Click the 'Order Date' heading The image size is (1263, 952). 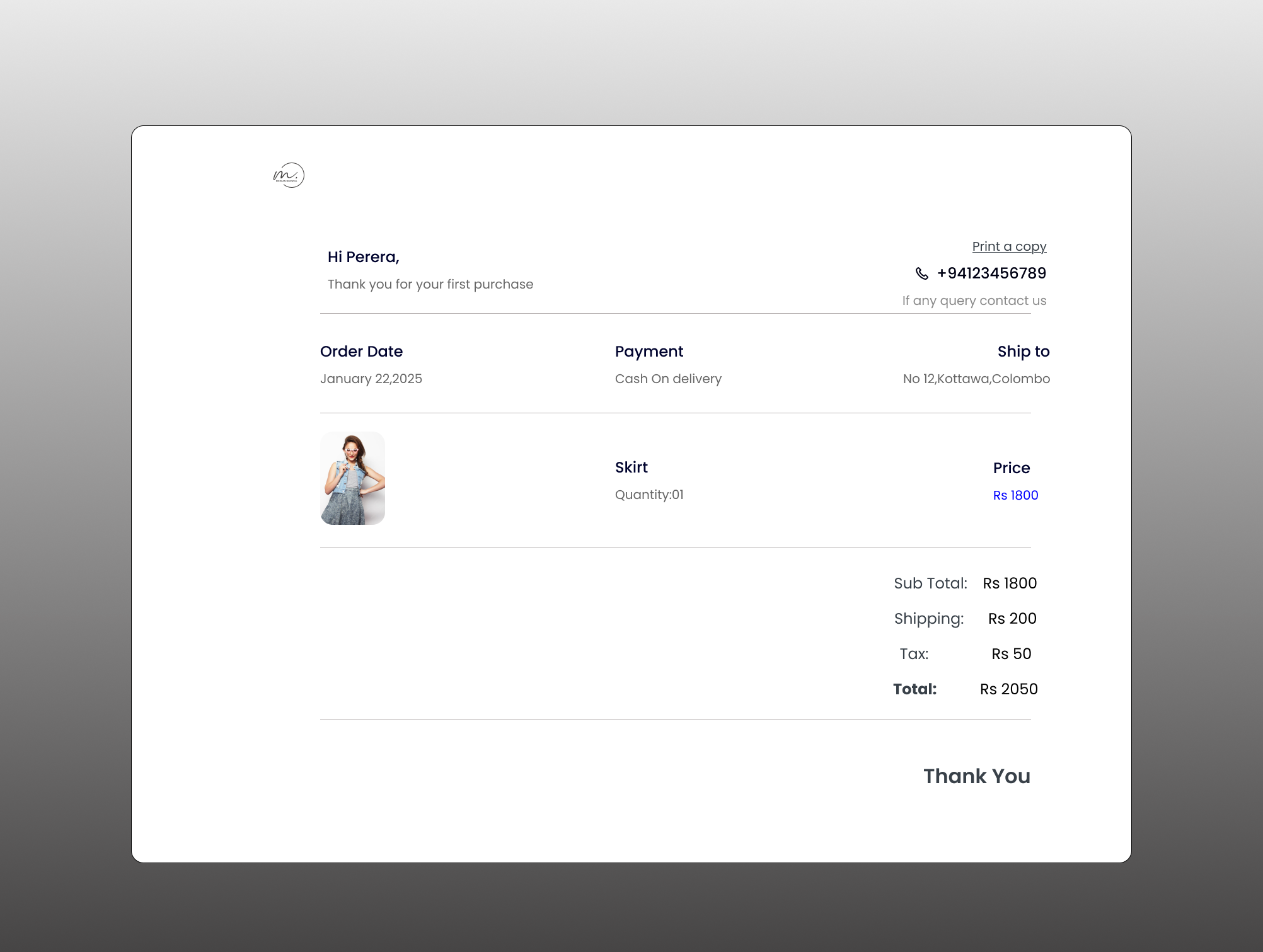[362, 351]
